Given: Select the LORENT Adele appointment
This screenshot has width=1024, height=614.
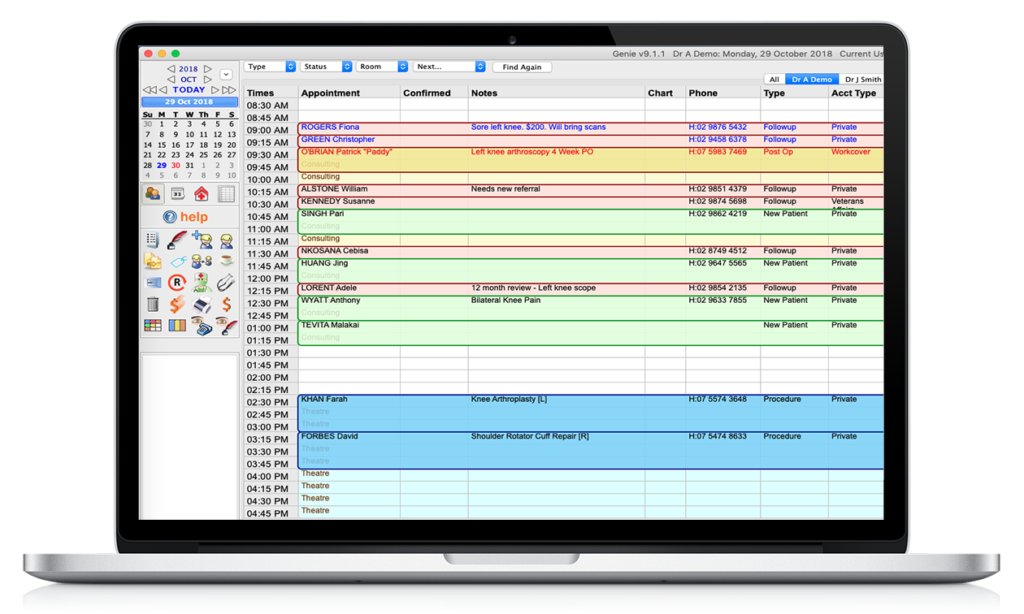Looking at the screenshot, I should 590,289.
